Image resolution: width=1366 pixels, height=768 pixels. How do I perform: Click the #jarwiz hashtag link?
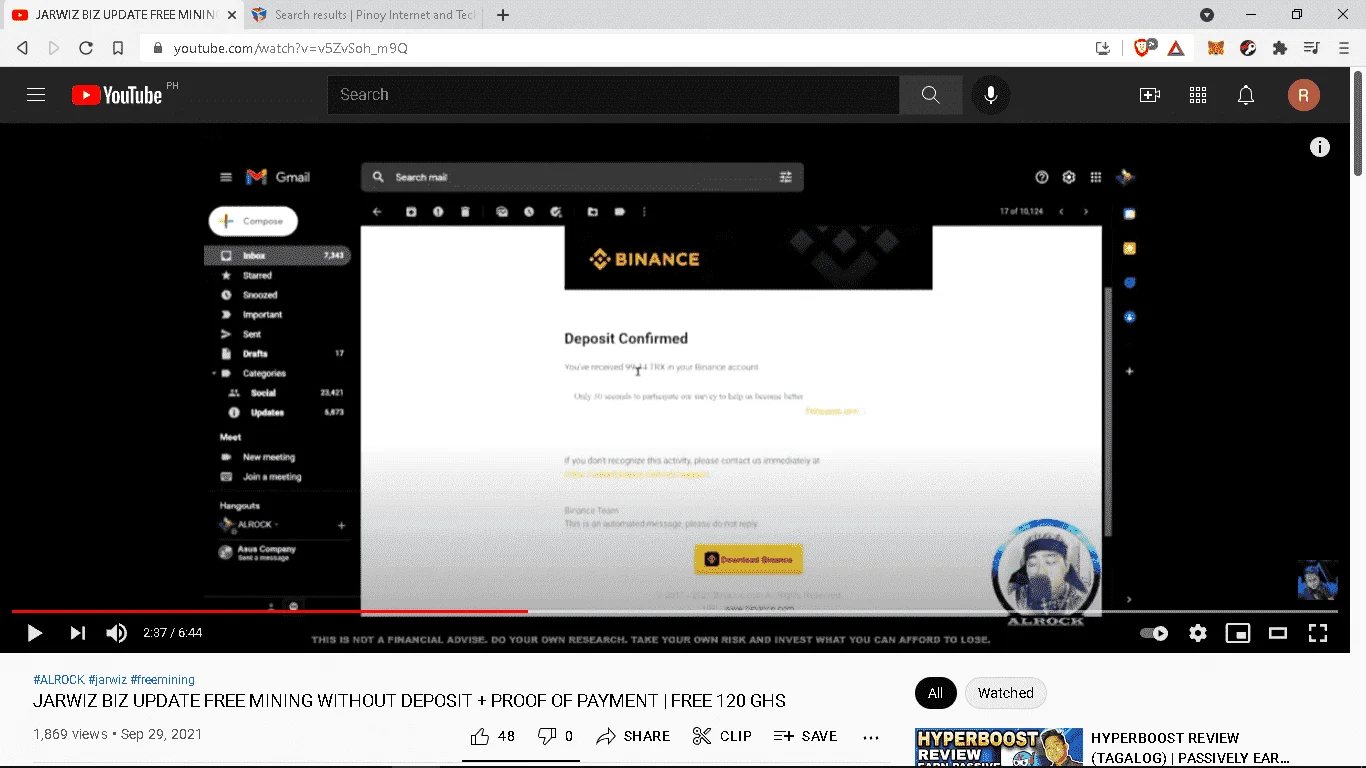click(x=108, y=680)
